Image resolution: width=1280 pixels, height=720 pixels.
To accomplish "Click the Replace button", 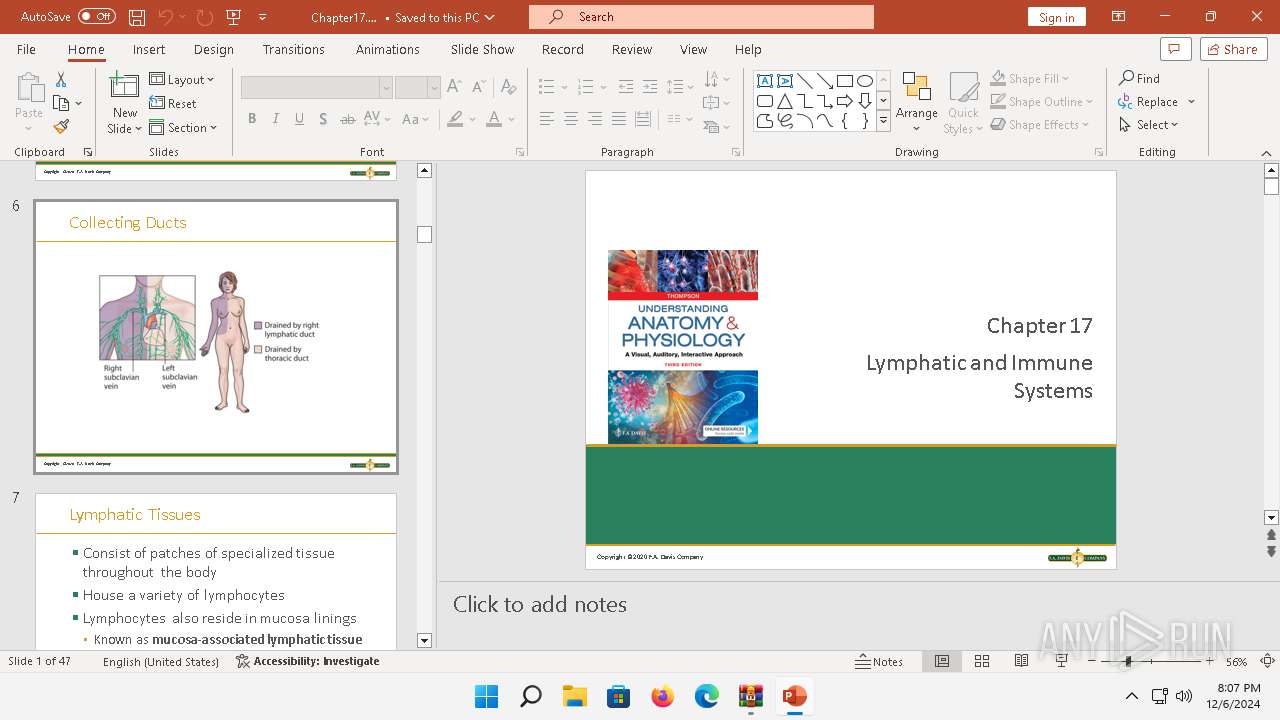I will pos(1149,101).
